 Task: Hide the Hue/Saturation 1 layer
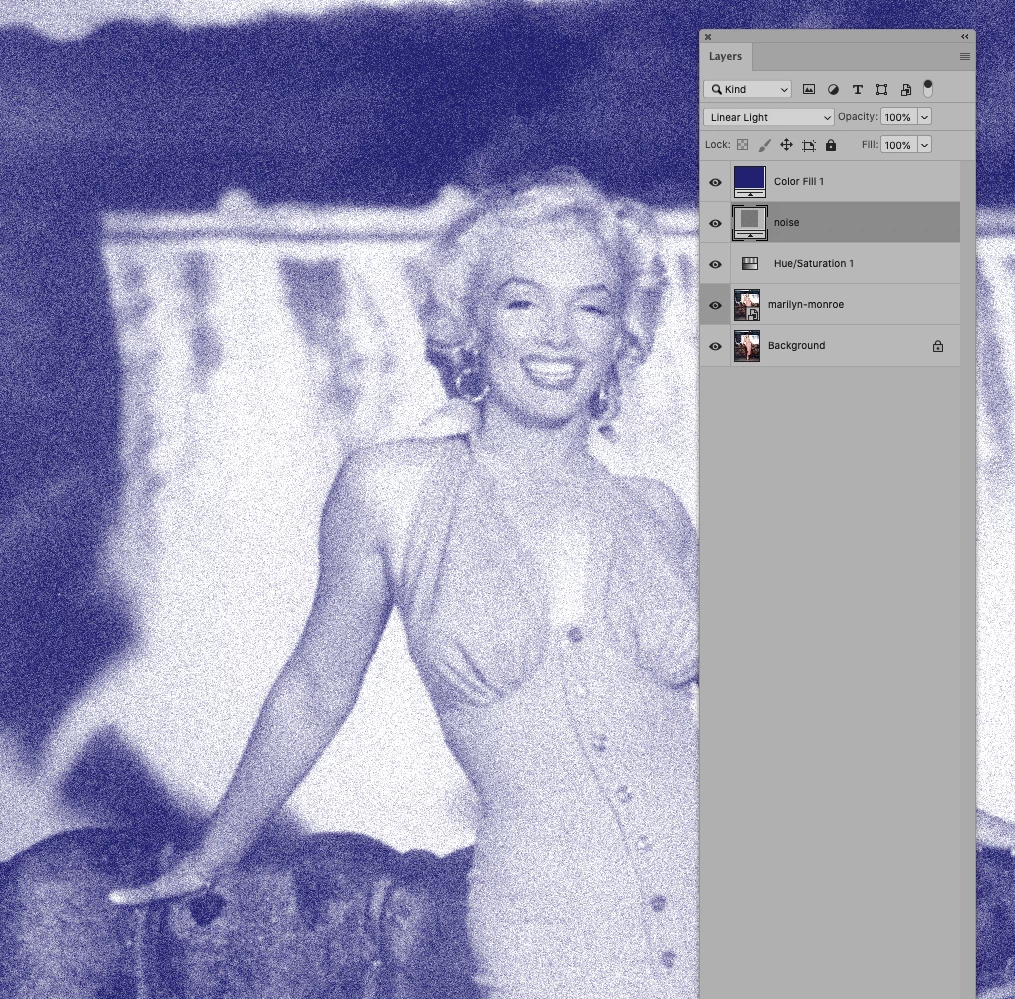coord(715,264)
